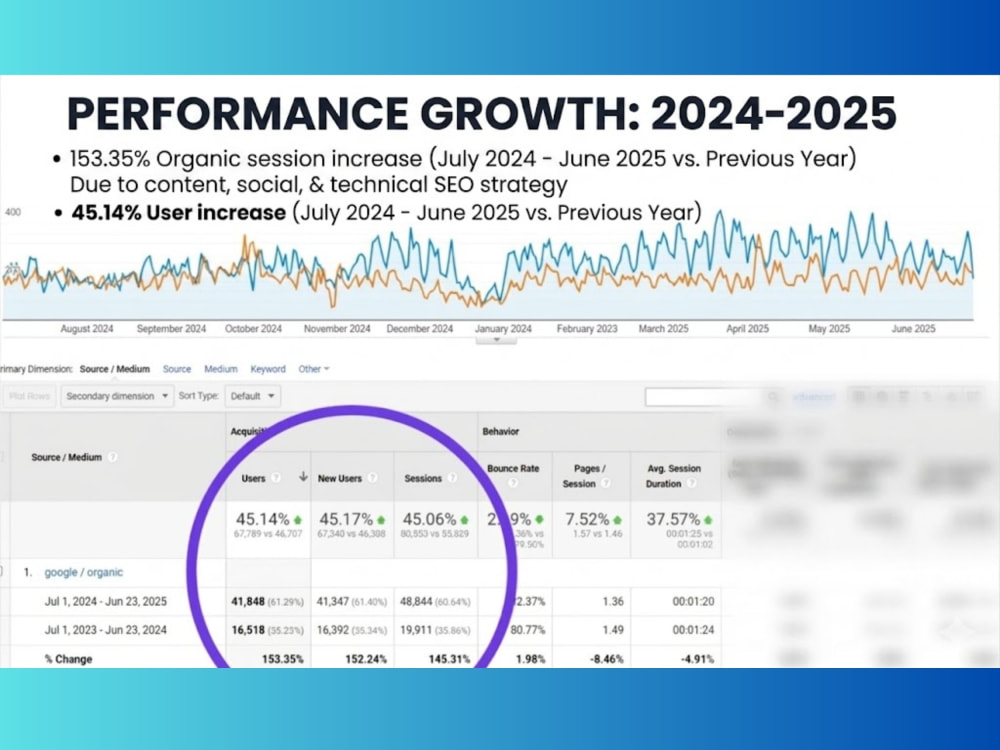Open the google / organic source link
This screenshot has height=750, width=1000.
tap(84, 572)
